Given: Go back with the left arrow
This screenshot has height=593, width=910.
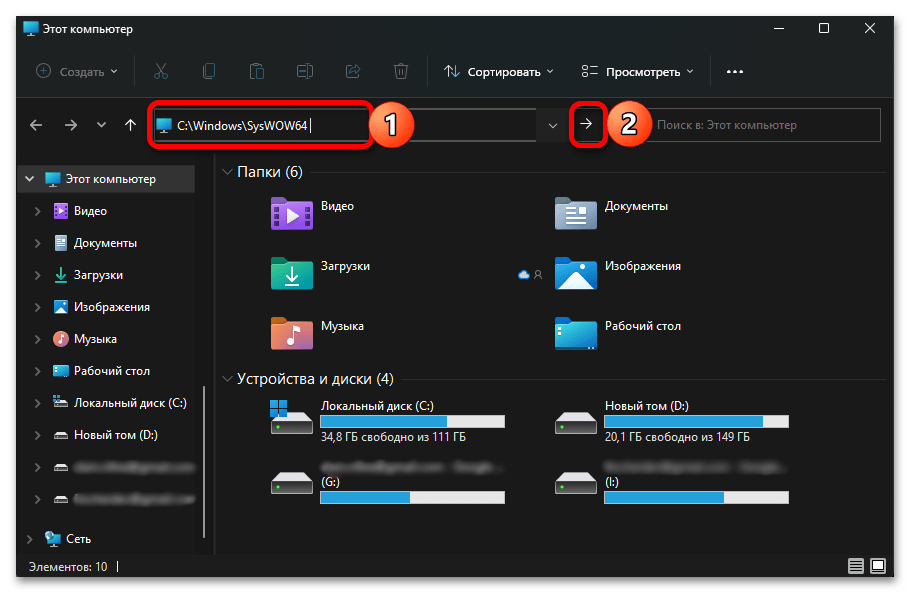Looking at the screenshot, I should coord(36,125).
